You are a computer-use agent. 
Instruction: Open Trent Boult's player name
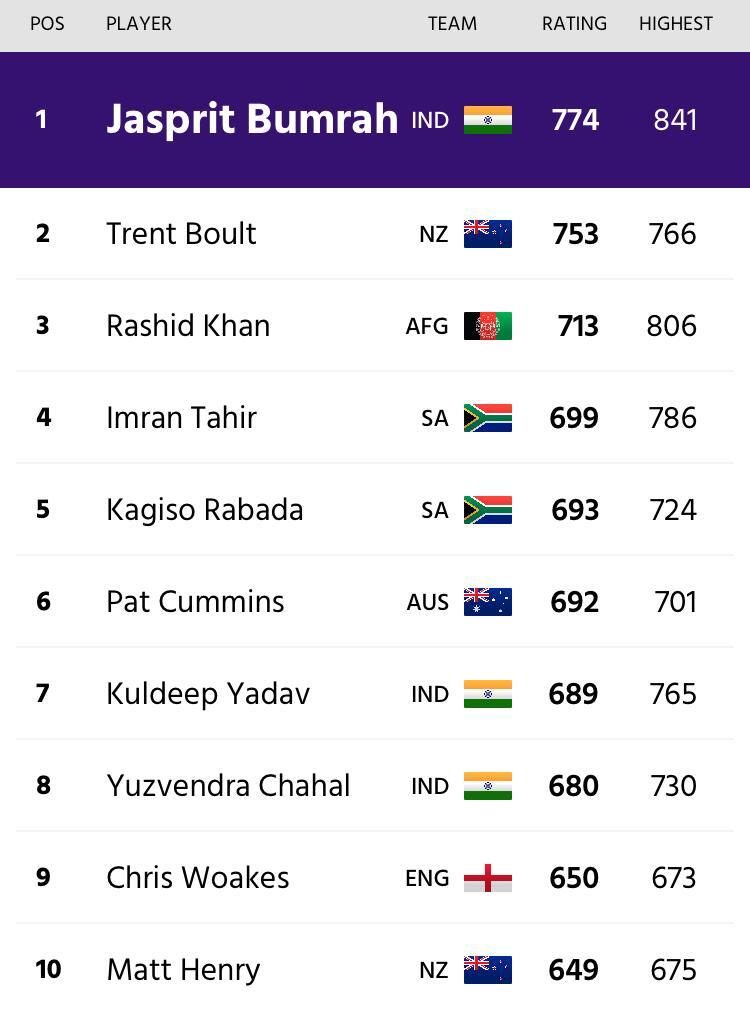[x=181, y=234]
